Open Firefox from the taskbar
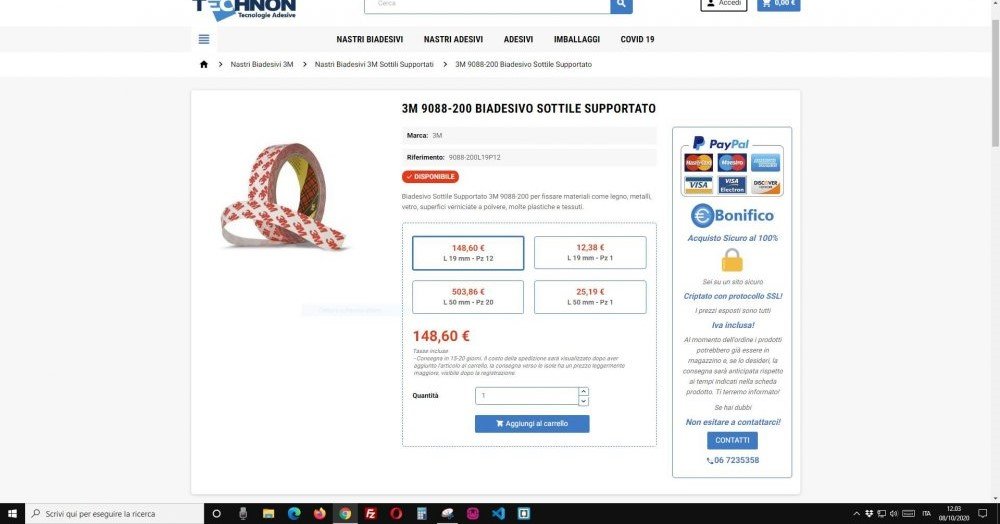This screenshot has width=1000, height=524. tap(320, 513)
